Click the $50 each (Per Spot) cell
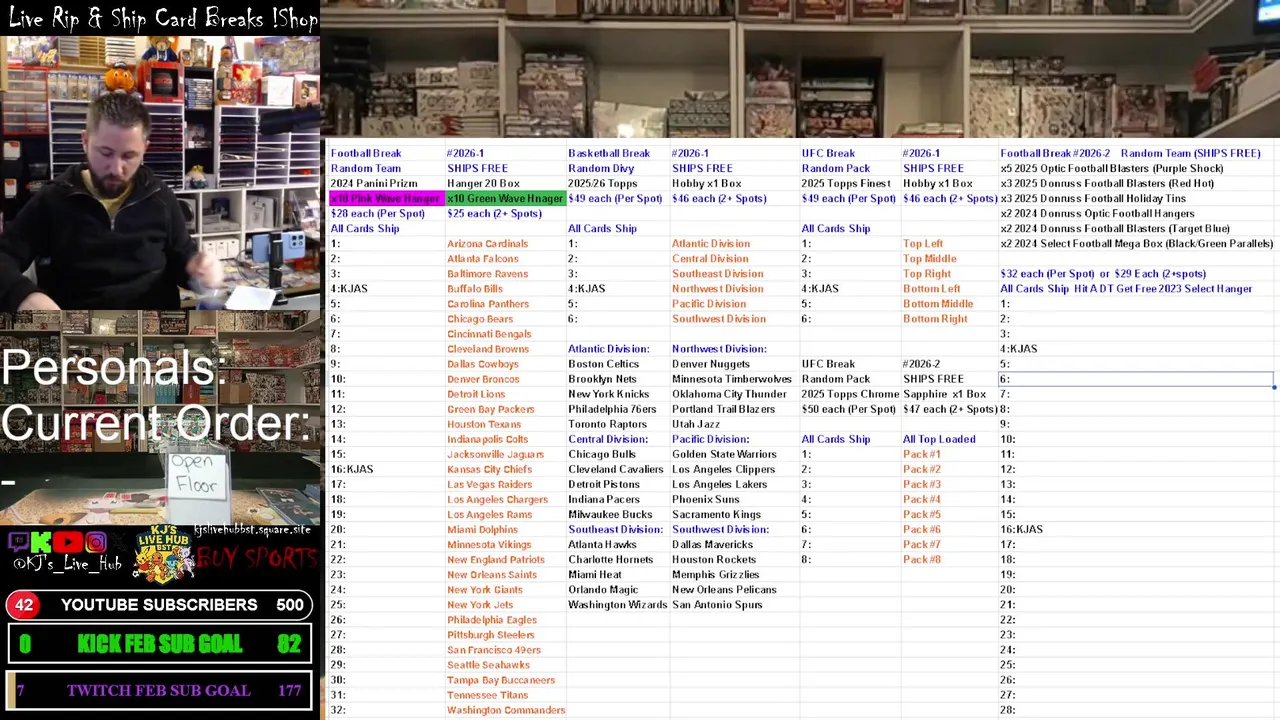The height and width of the screenshot is (720, 1280). (848, 409)
